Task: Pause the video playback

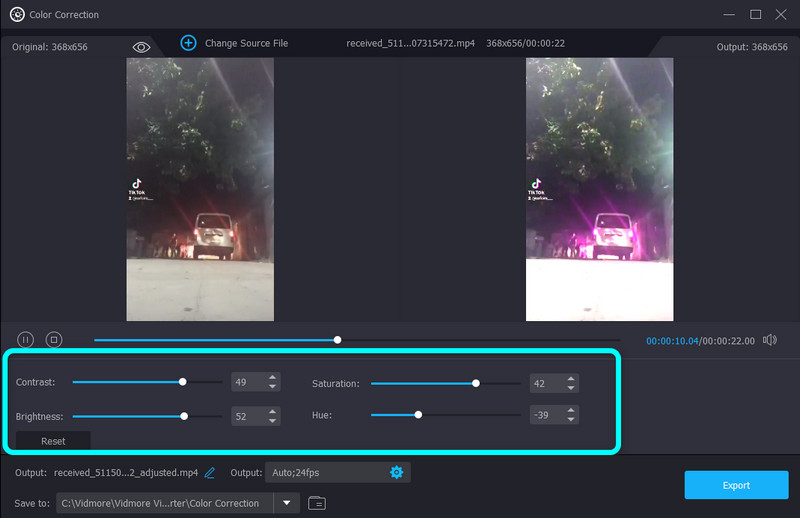Action: (26, 340)
